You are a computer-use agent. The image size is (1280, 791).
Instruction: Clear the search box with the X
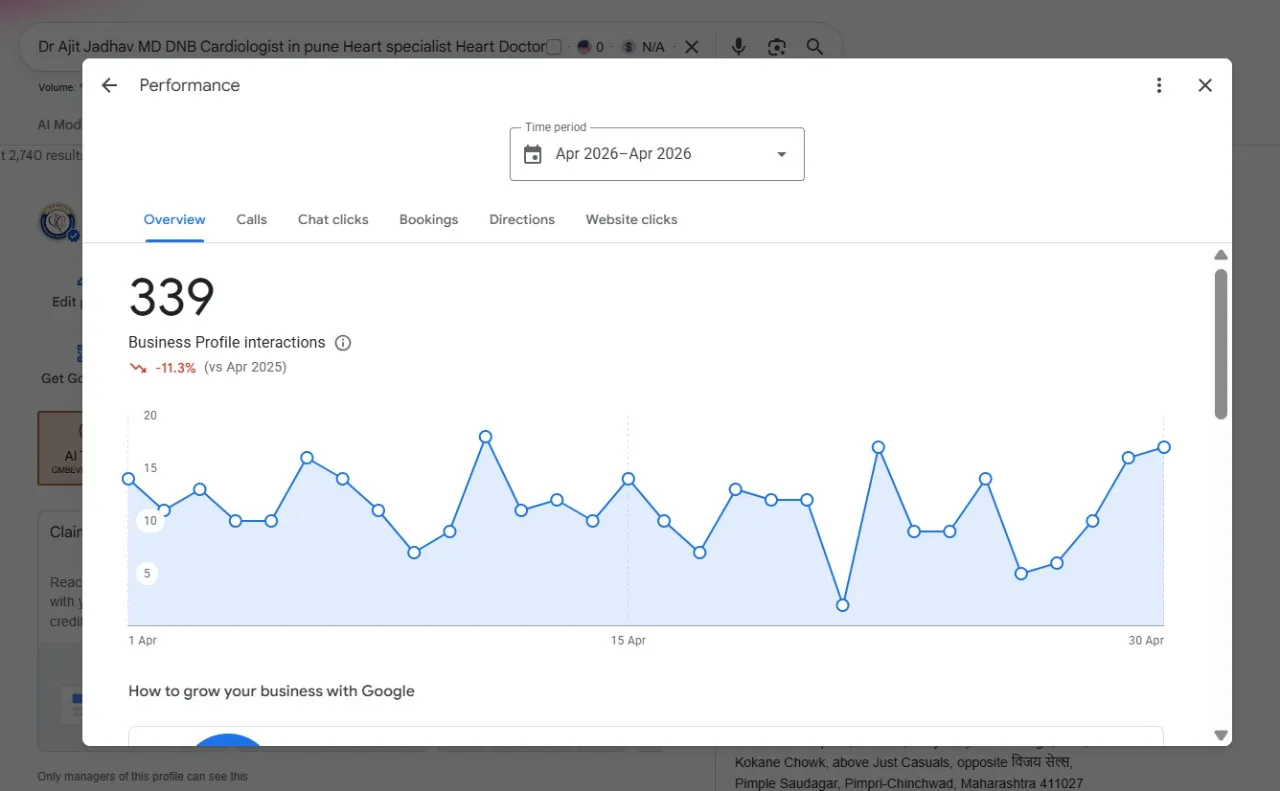point(691,47)
